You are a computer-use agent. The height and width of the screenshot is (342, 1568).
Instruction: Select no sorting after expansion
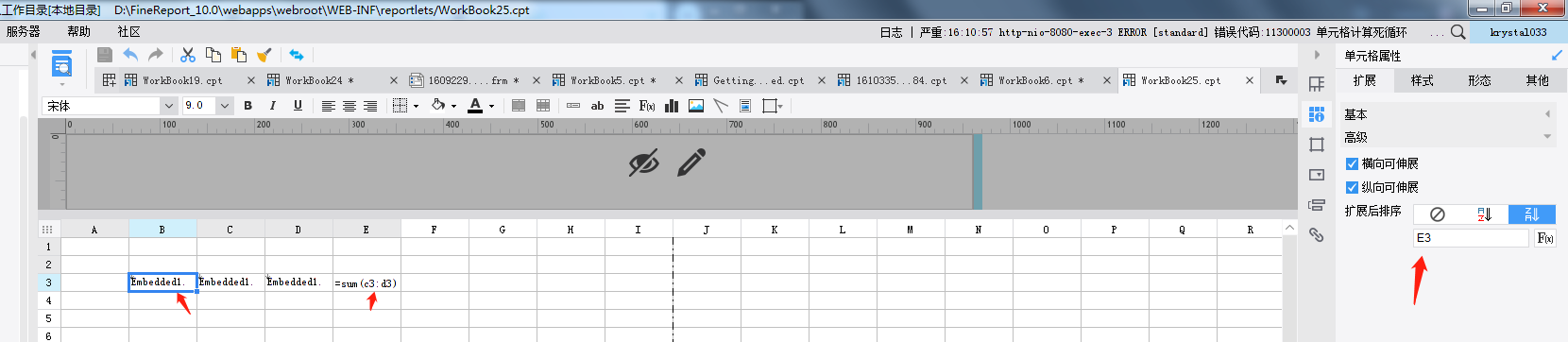coord(1438,214)
